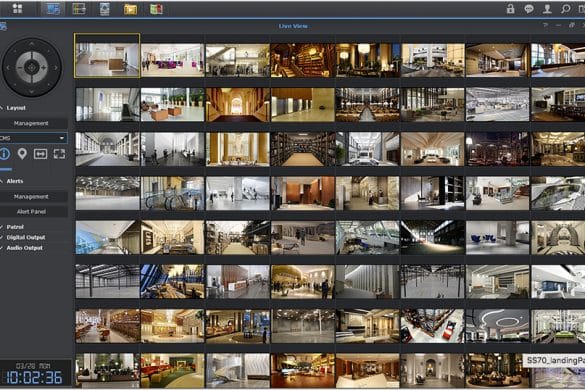Expand the Audio Output section

tap(22, 248)
